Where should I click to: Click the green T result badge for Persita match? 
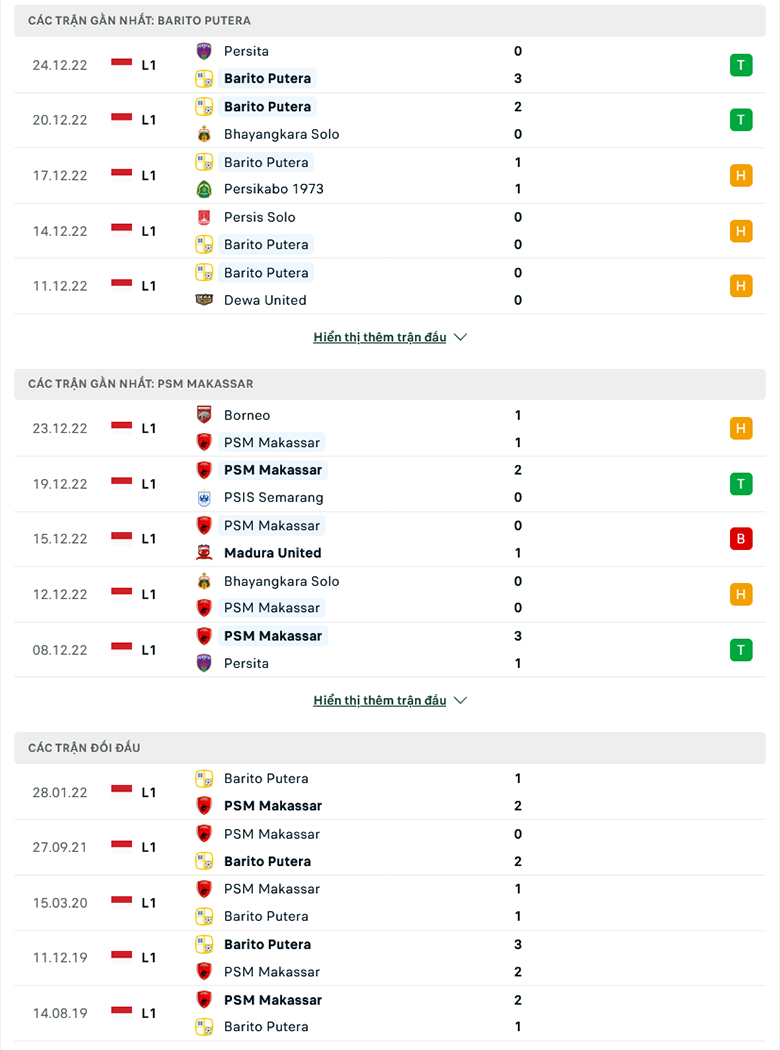click(741, 64)
